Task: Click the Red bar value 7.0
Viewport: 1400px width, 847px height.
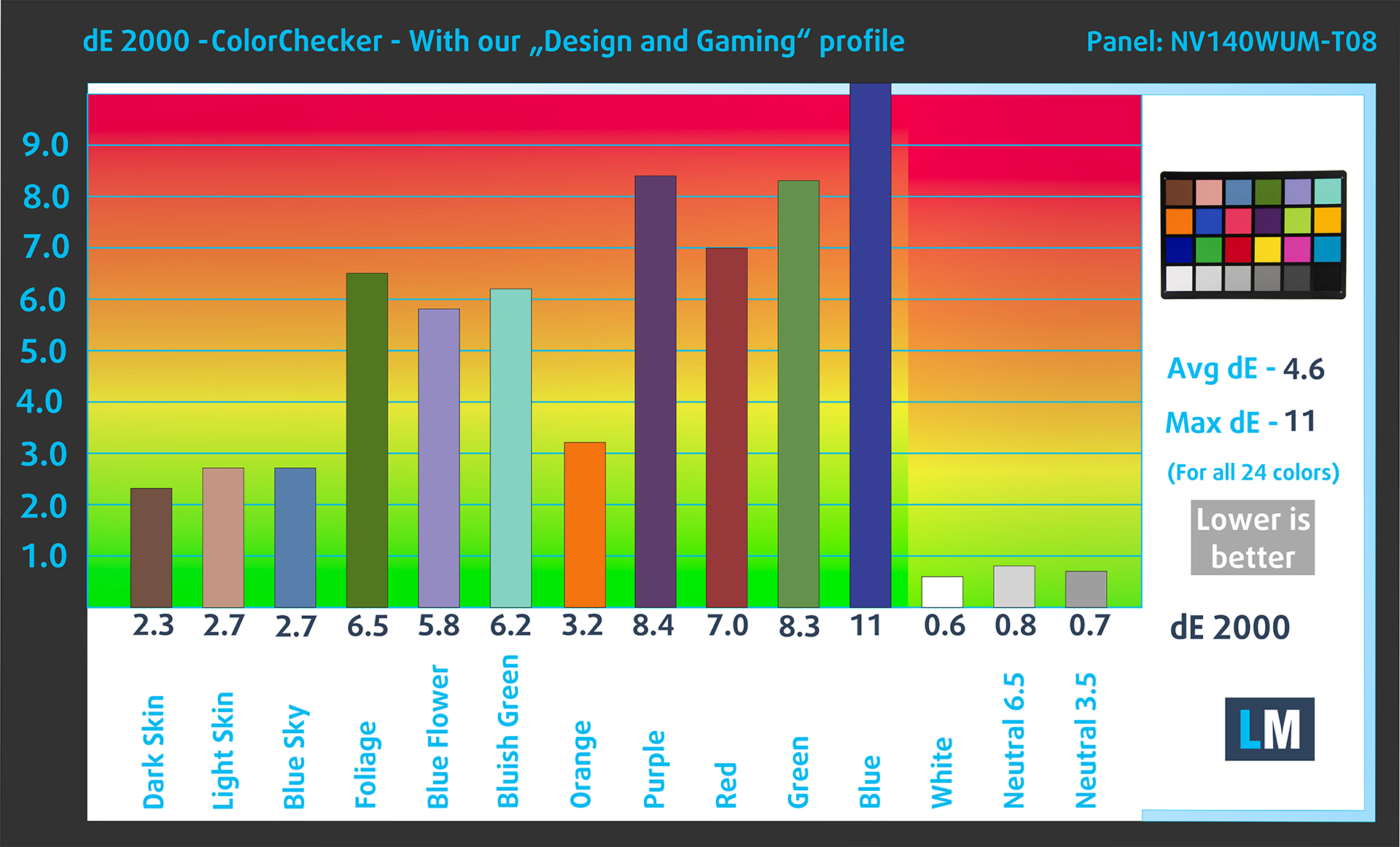Action: tap(728, 625)
